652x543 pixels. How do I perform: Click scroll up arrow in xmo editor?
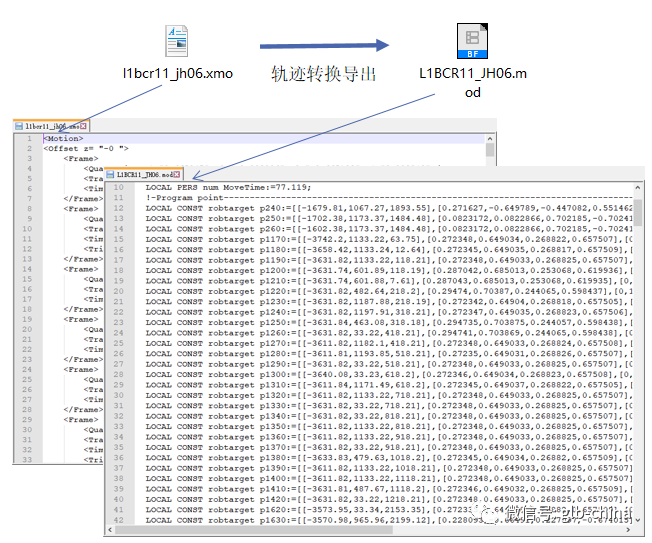click(x=490, y=139)
